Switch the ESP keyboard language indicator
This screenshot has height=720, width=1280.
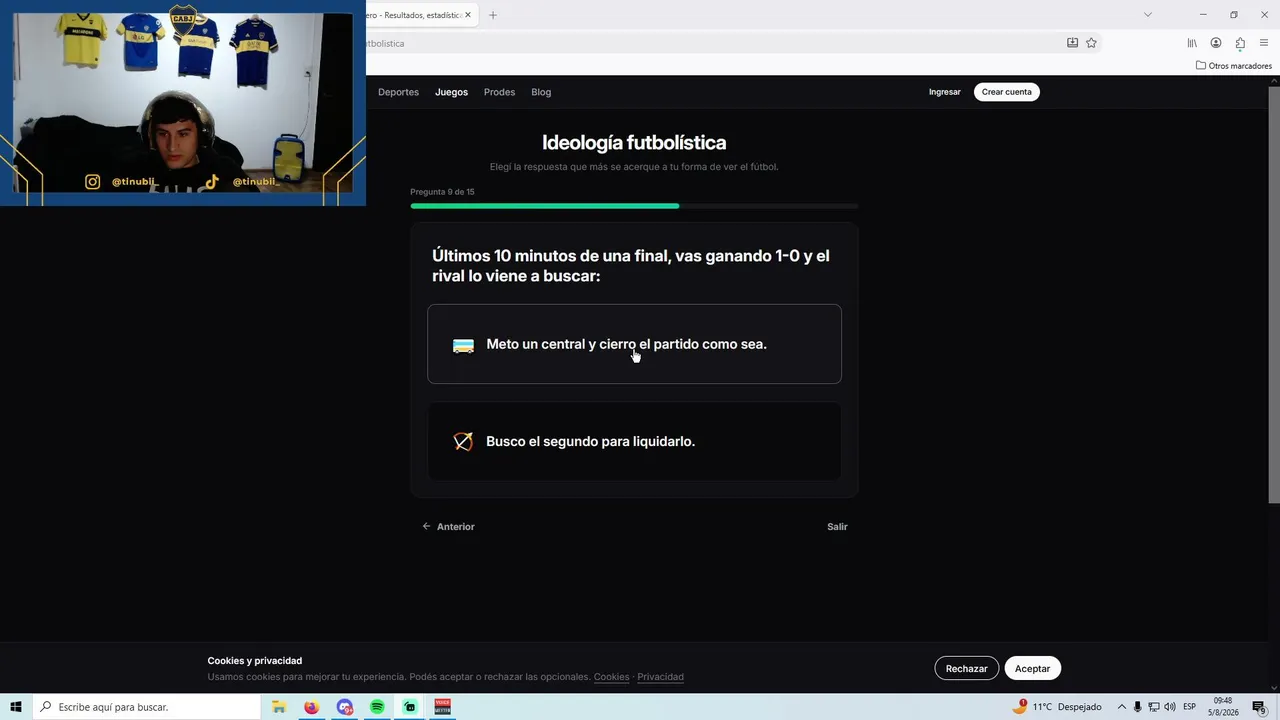click(x=1190, y=707)
